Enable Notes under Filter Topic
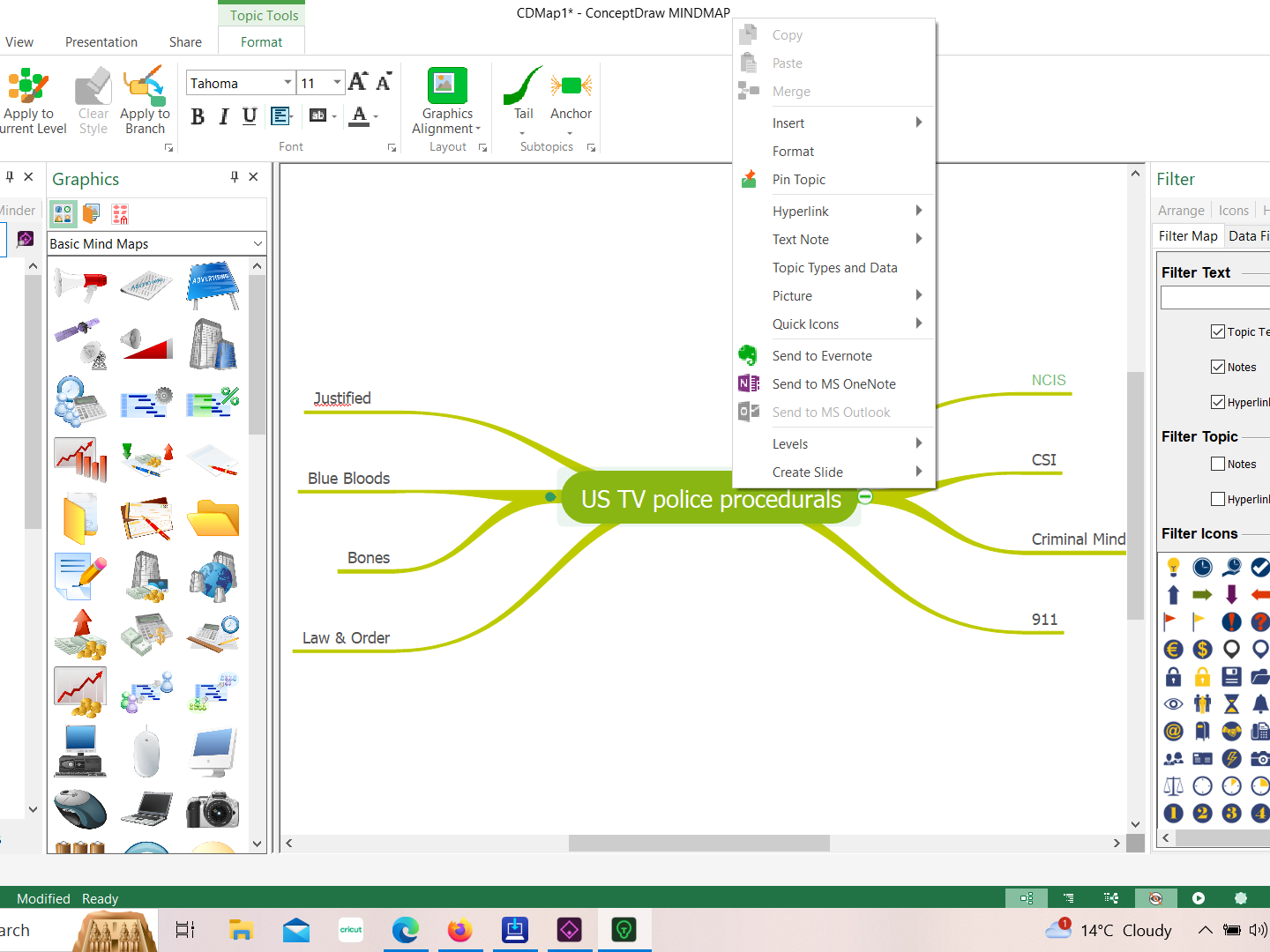Viewport: 1270px width, 952px height. pos(1218,464)
